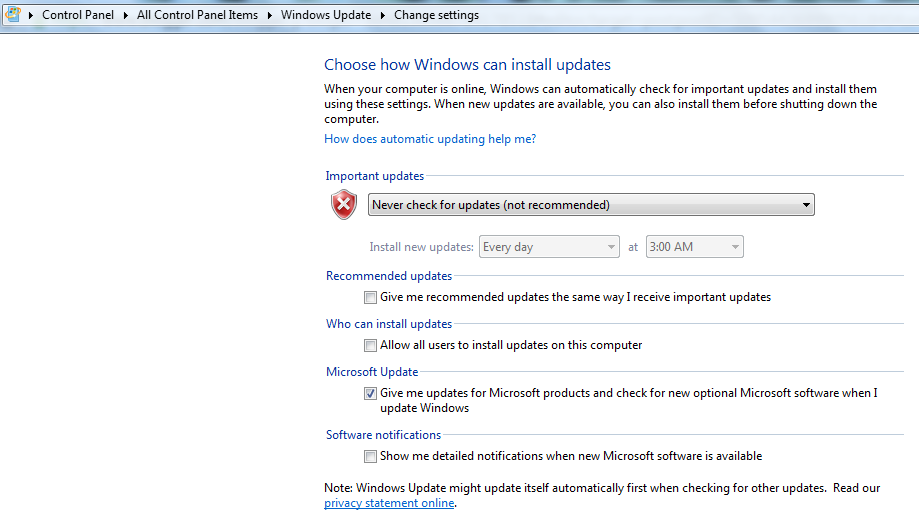Open the Every day schedule dropdown
This screenshot has width=919, height=520.
click(x=549, y=247)
